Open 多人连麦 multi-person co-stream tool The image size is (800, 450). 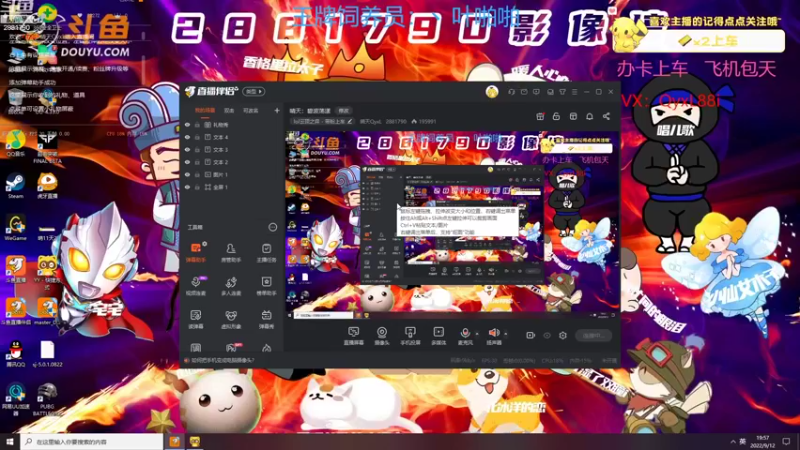coord(231,286)
